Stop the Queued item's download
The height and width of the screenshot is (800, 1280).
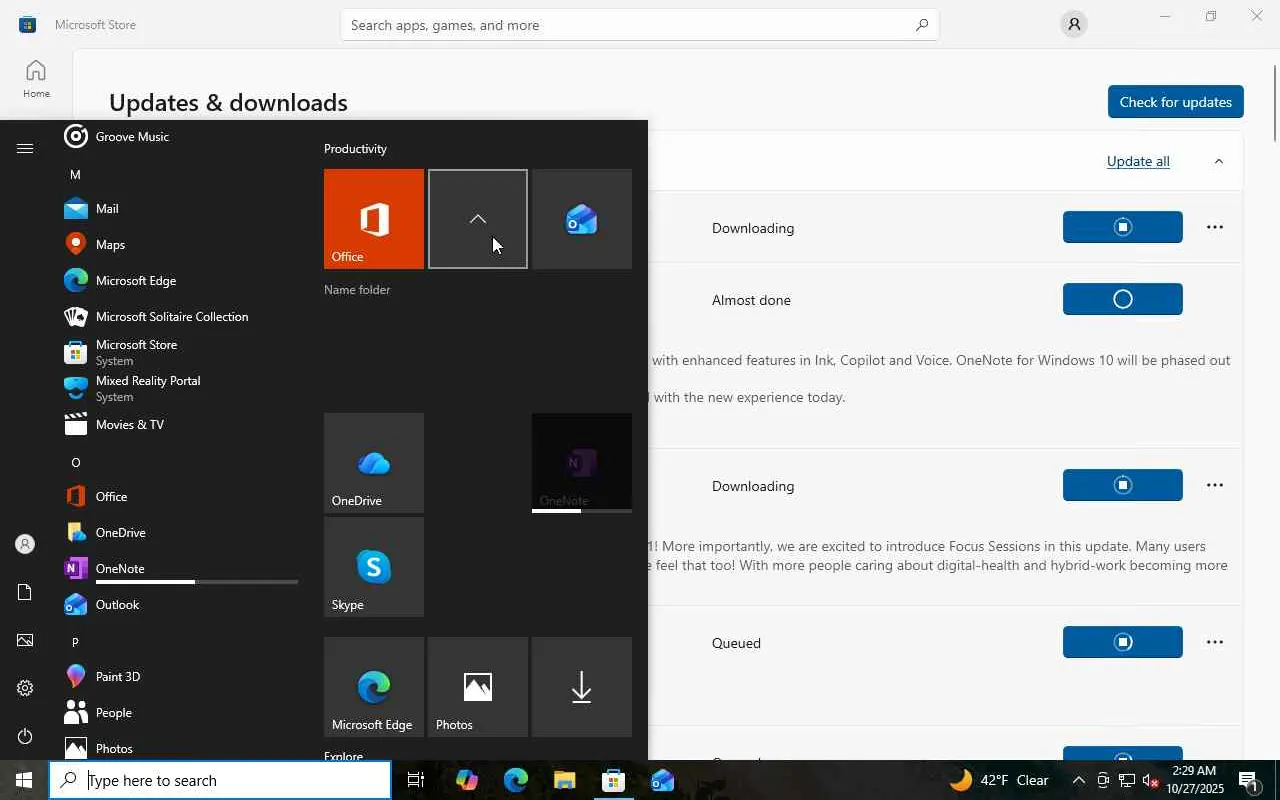pyautogui.click(x=1122, y=642)
